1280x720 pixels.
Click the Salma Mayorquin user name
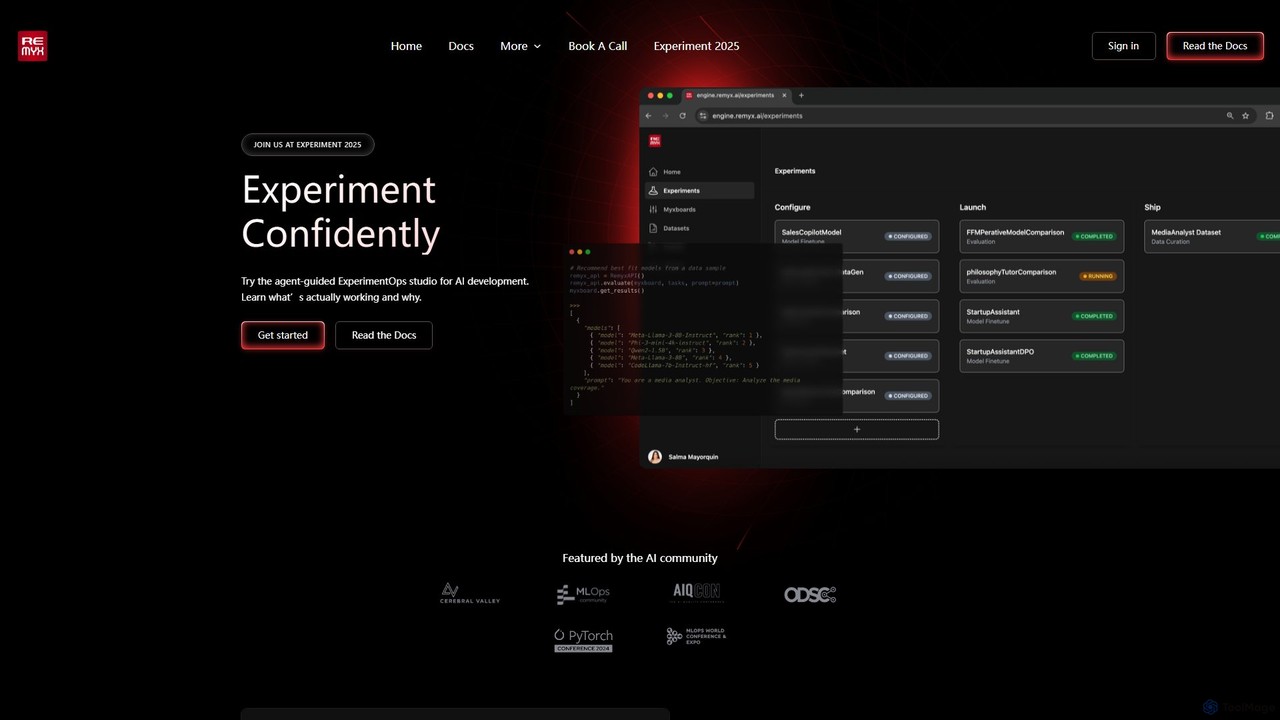[x=693, y=457]
